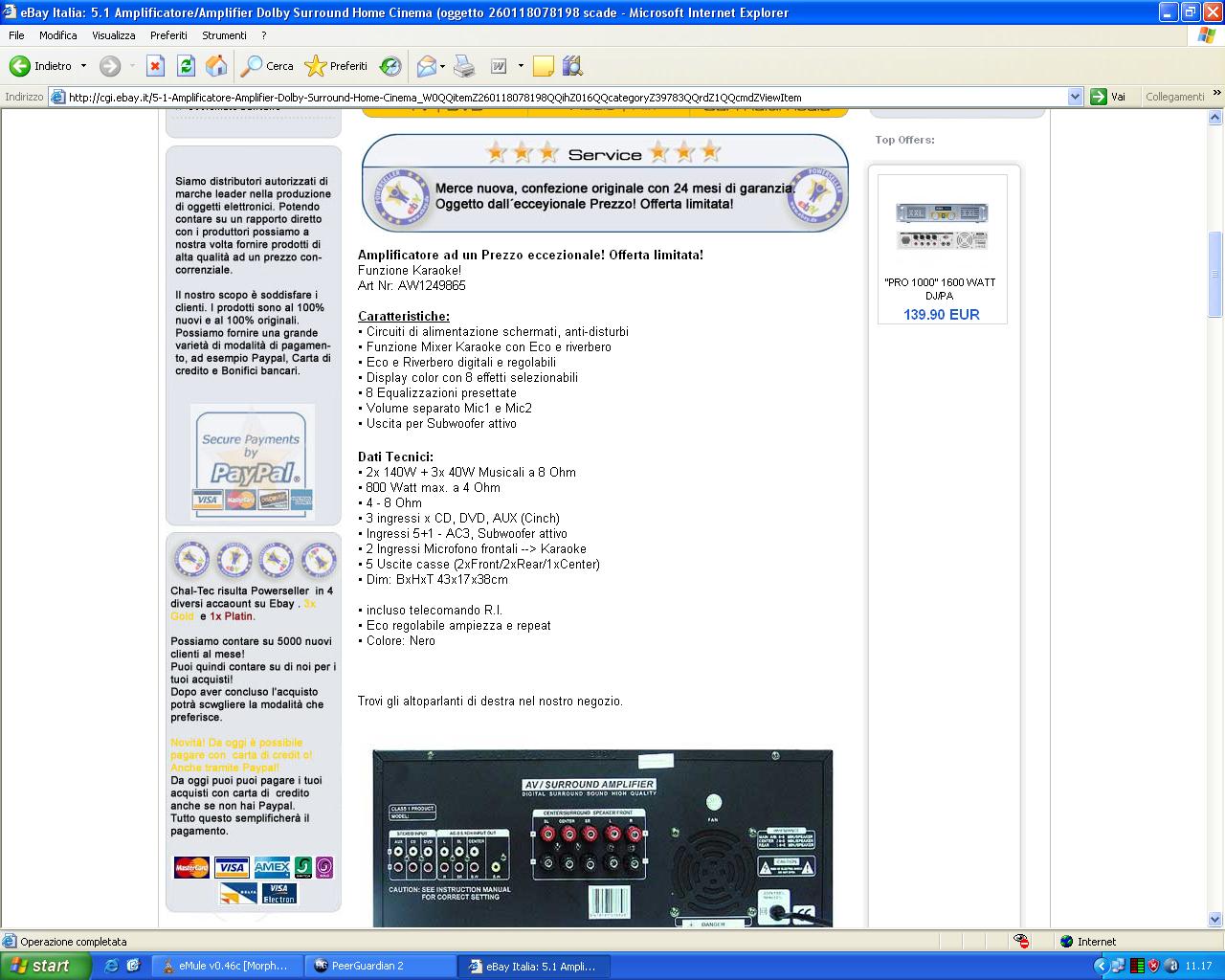Screen dimensions: 1225x980
Task: Switch to the eMule v0.46c taskbar window
Action: (227, 966)
